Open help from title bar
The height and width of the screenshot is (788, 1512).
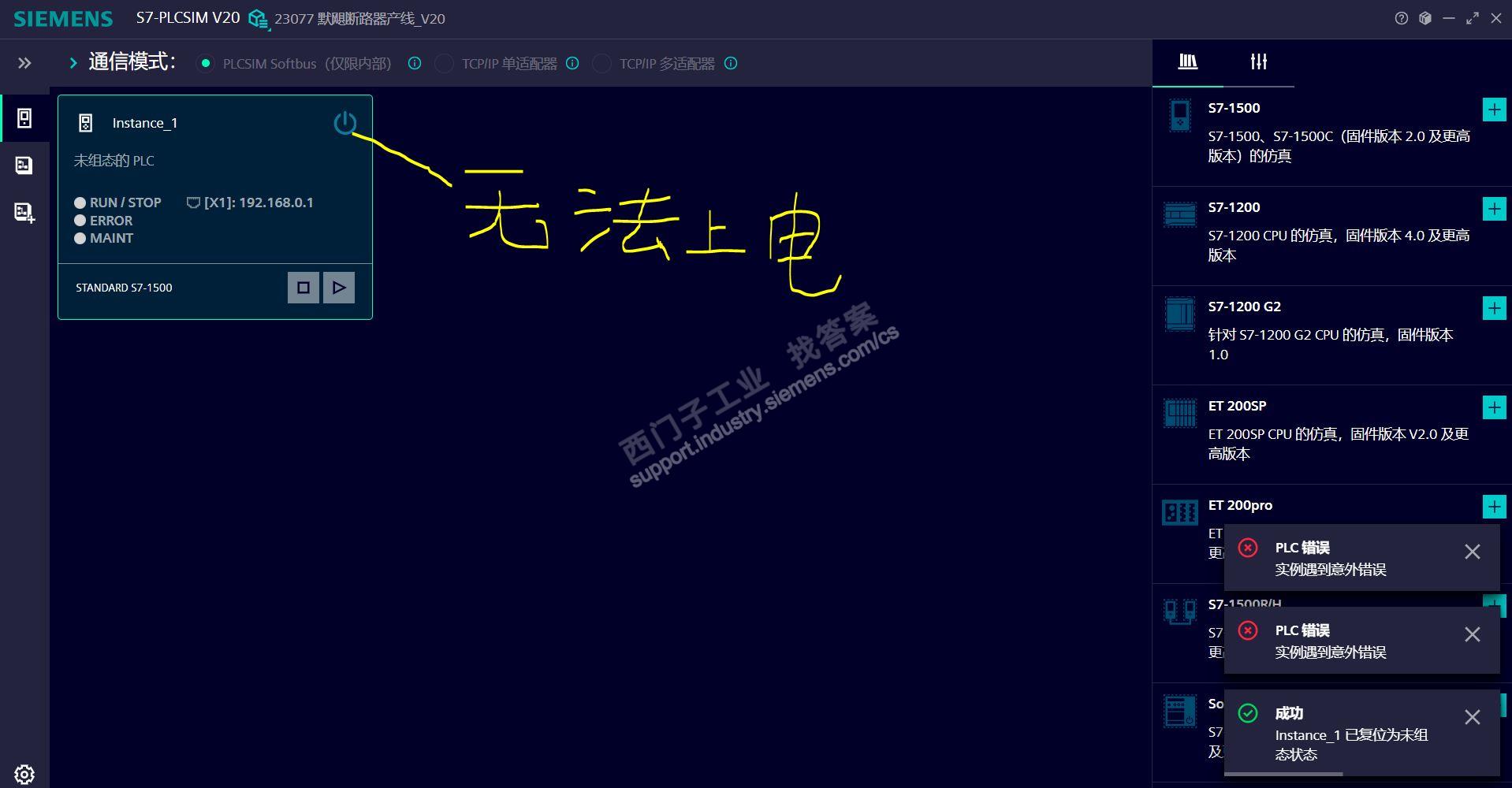pyautogui.click(x=1401, y=18)
